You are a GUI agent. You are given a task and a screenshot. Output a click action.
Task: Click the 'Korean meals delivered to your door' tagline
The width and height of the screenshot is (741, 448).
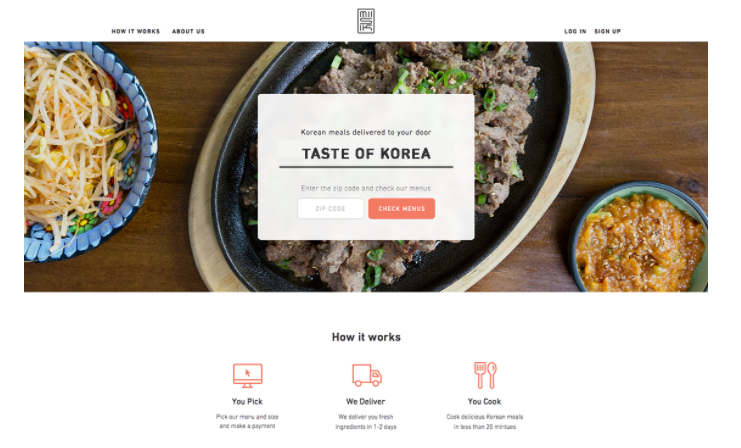click(366, 132)
